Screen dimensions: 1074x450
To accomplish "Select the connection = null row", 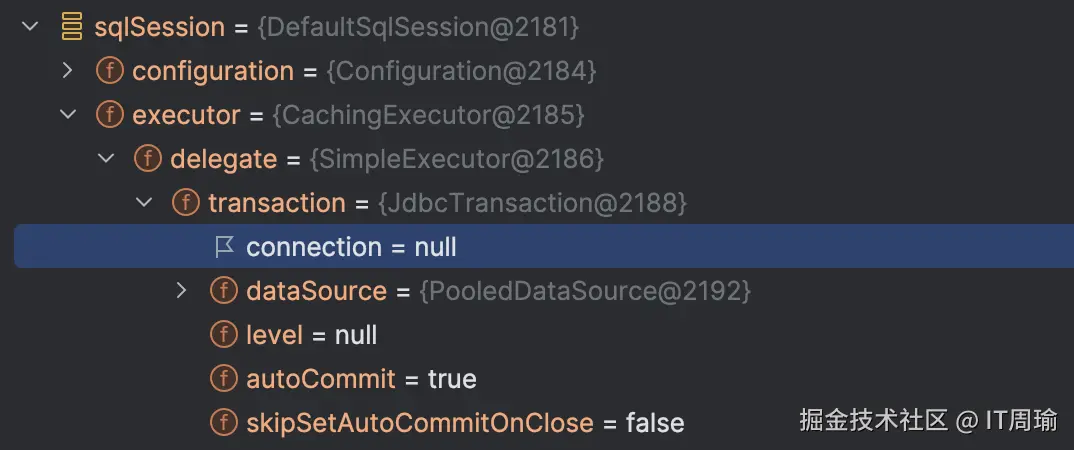I will point(351,247).
